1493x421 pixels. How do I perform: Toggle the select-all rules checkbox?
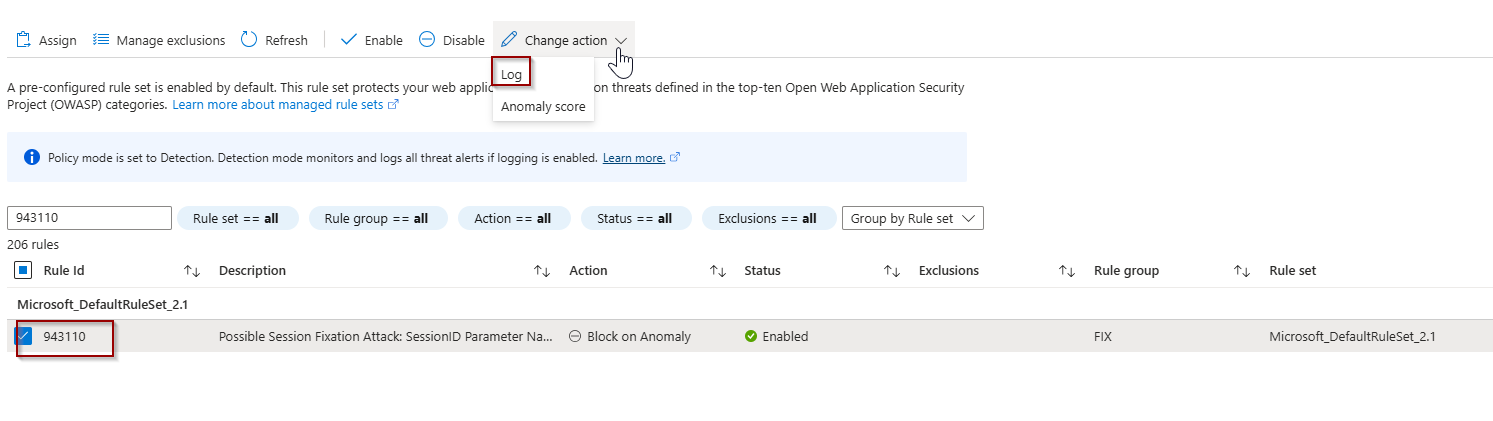coord(24,270)
